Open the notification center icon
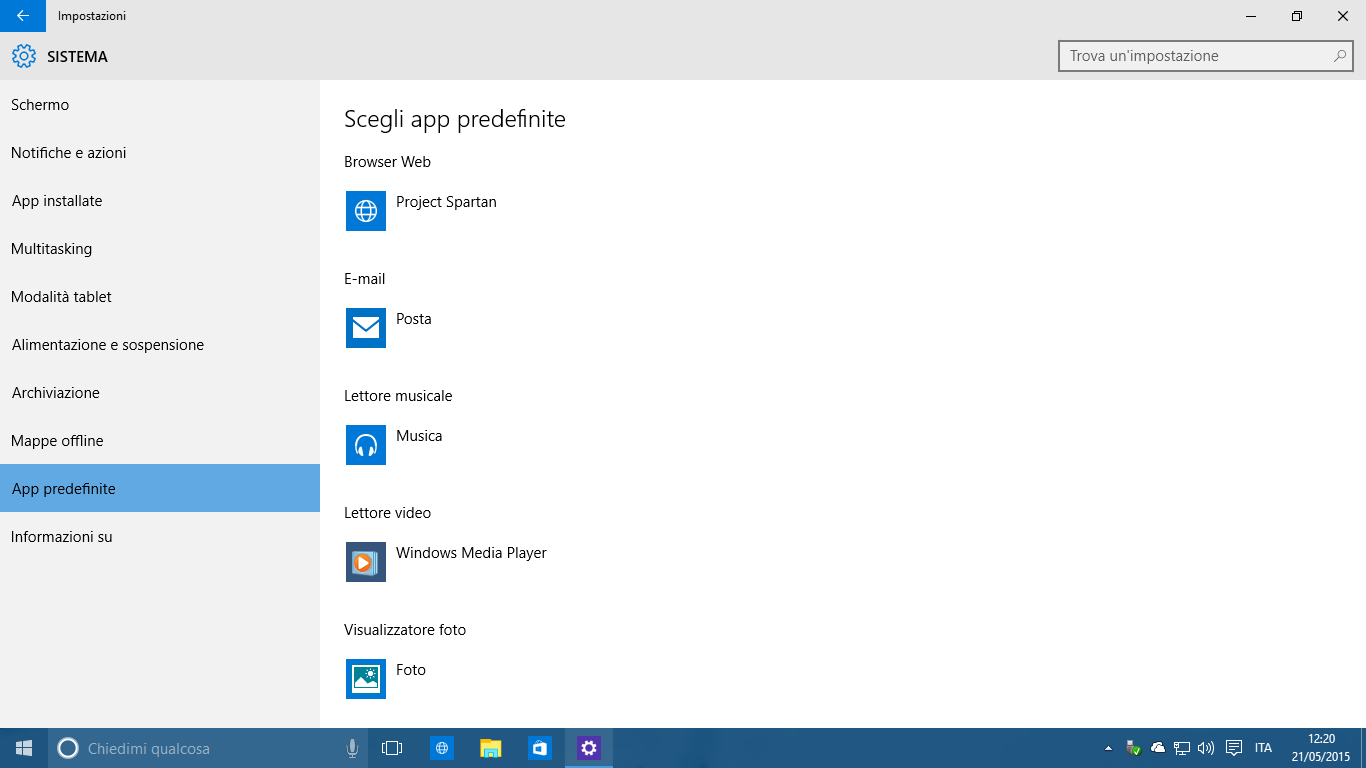The height and width of the screenshot is (768, 1366). [x=1234, y=748]
